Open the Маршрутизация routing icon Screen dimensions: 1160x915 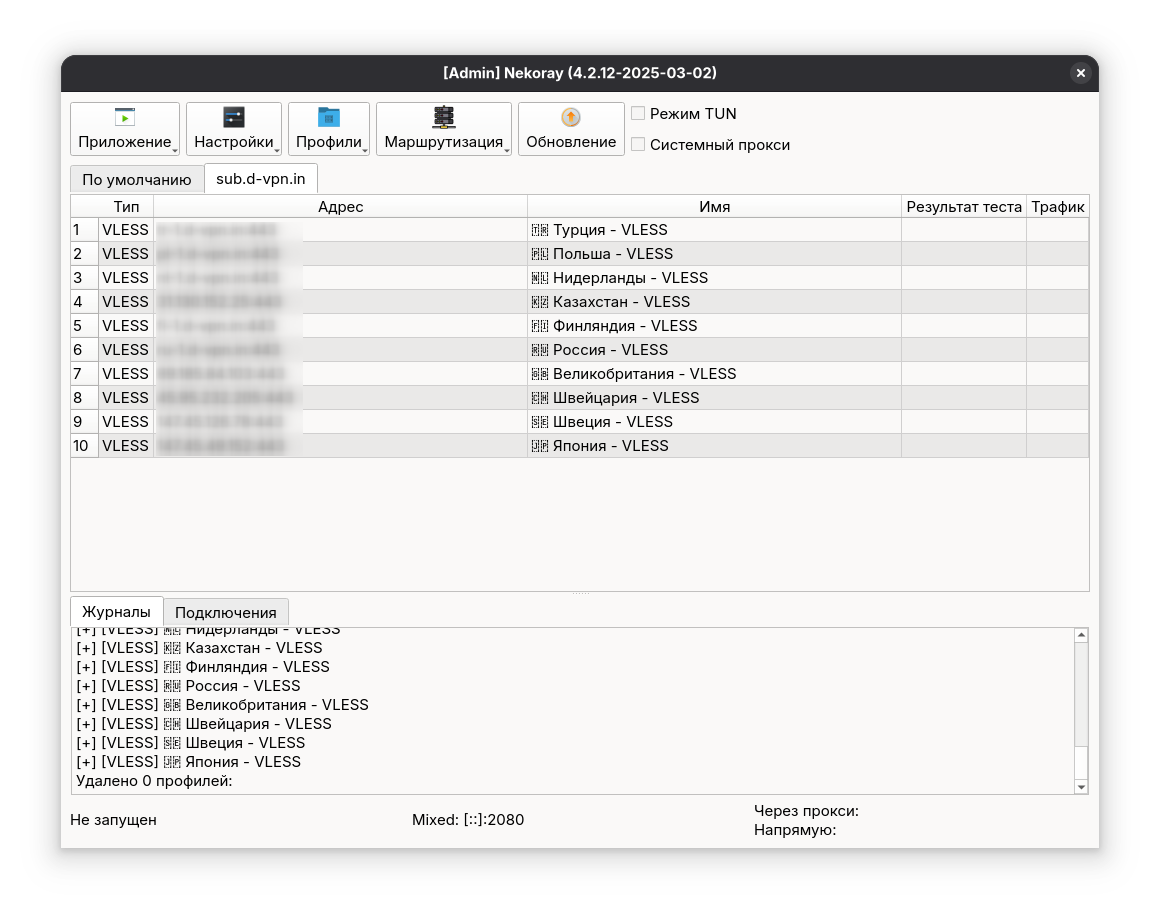tap(444, 117)
